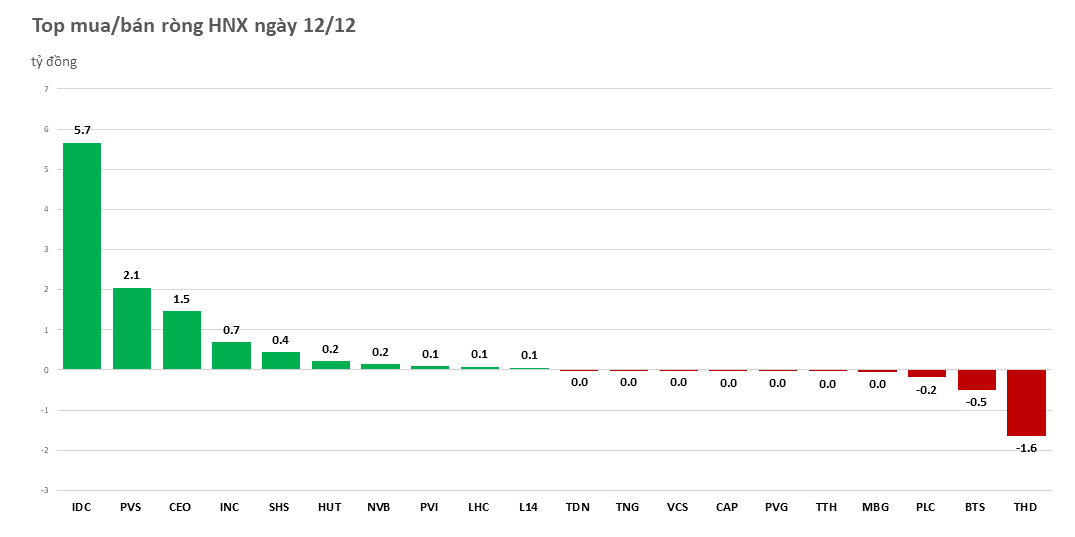Select the green PVS bar
1075x537 pixels.
[x=132, y=329]
